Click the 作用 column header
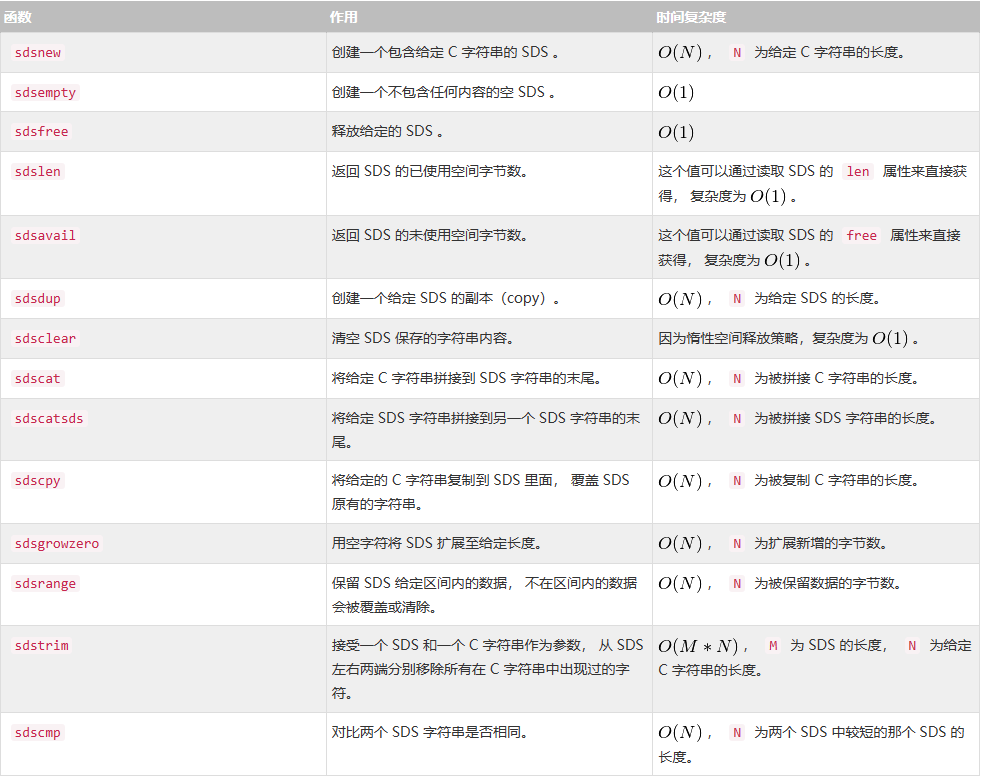 point(343,17)
